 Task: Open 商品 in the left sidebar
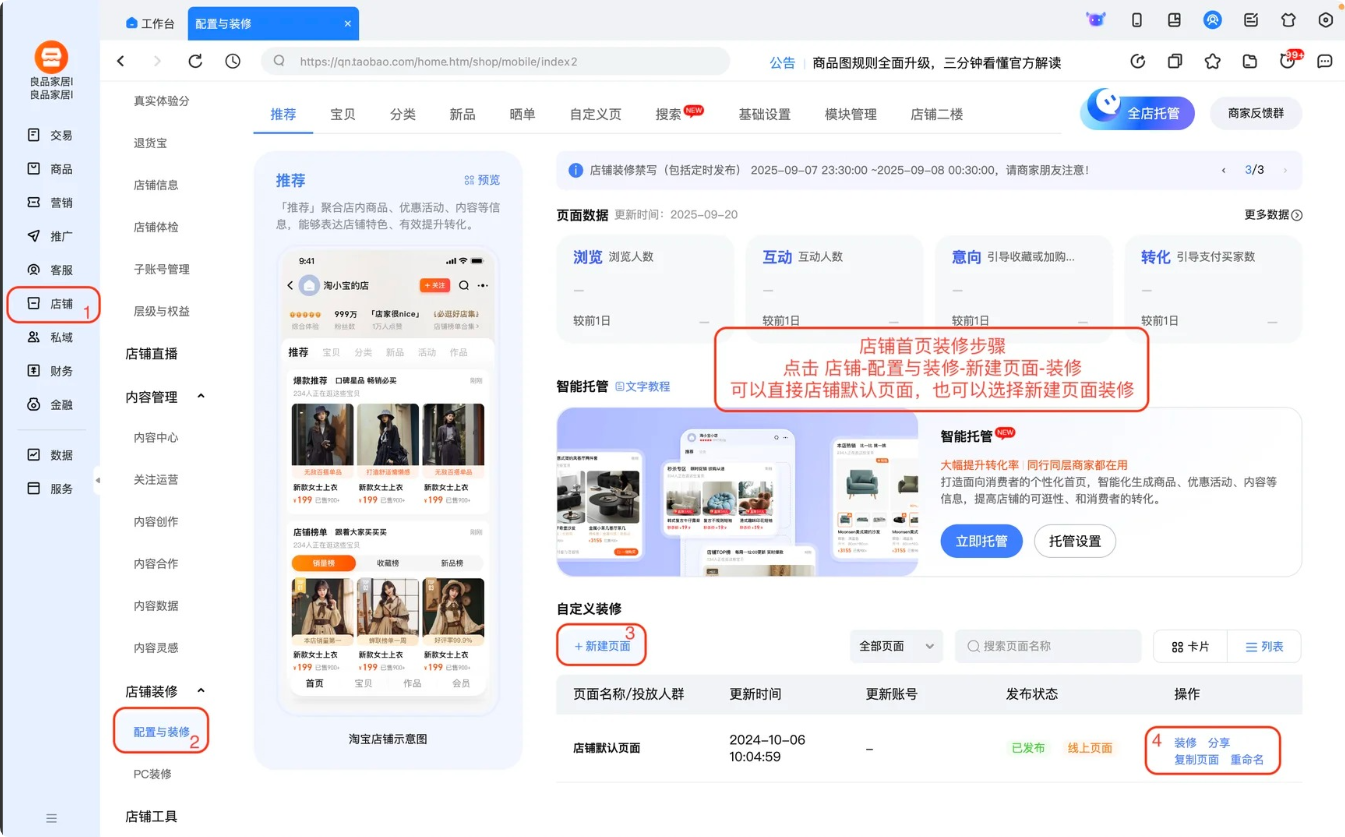pos(50,169)
